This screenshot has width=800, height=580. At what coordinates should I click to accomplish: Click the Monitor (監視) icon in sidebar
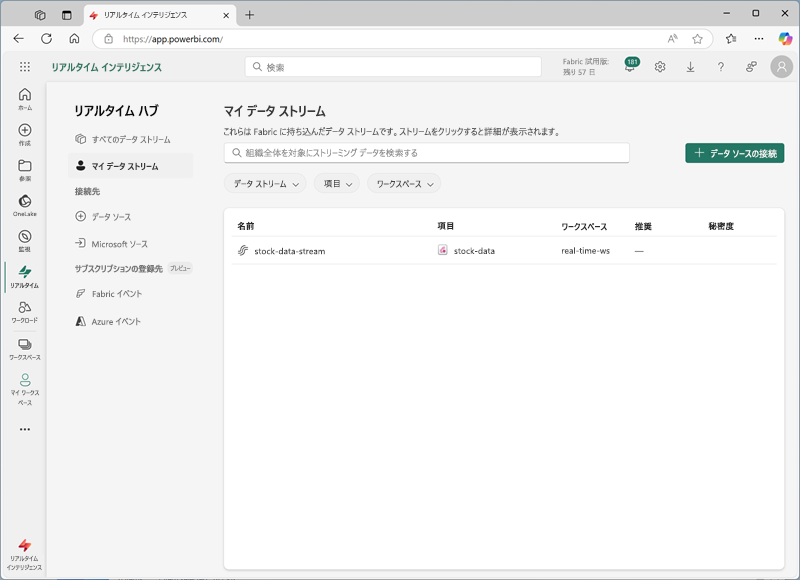[24, 238]
